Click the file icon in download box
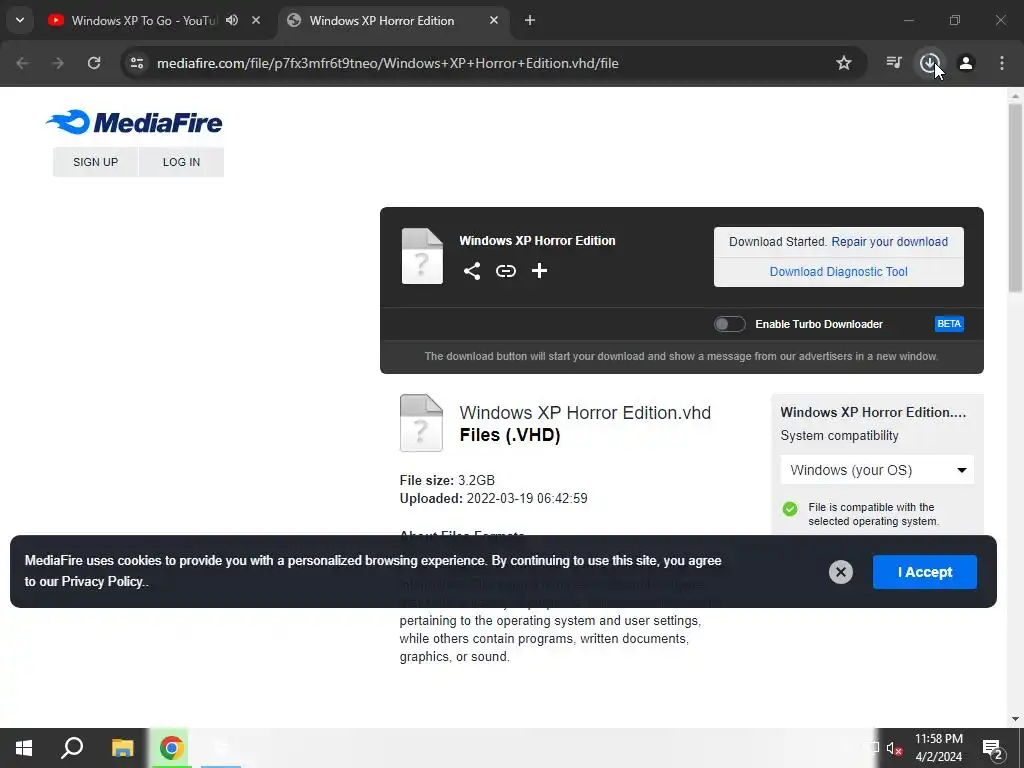 coord(422,256)
